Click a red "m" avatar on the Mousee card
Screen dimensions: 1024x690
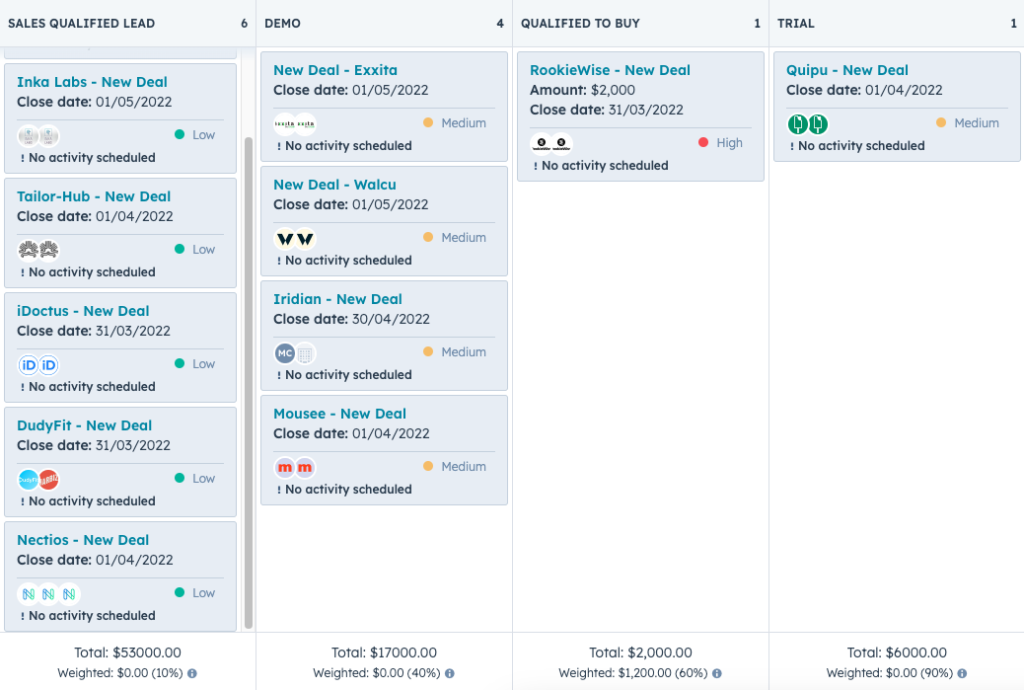click(285, 466)
